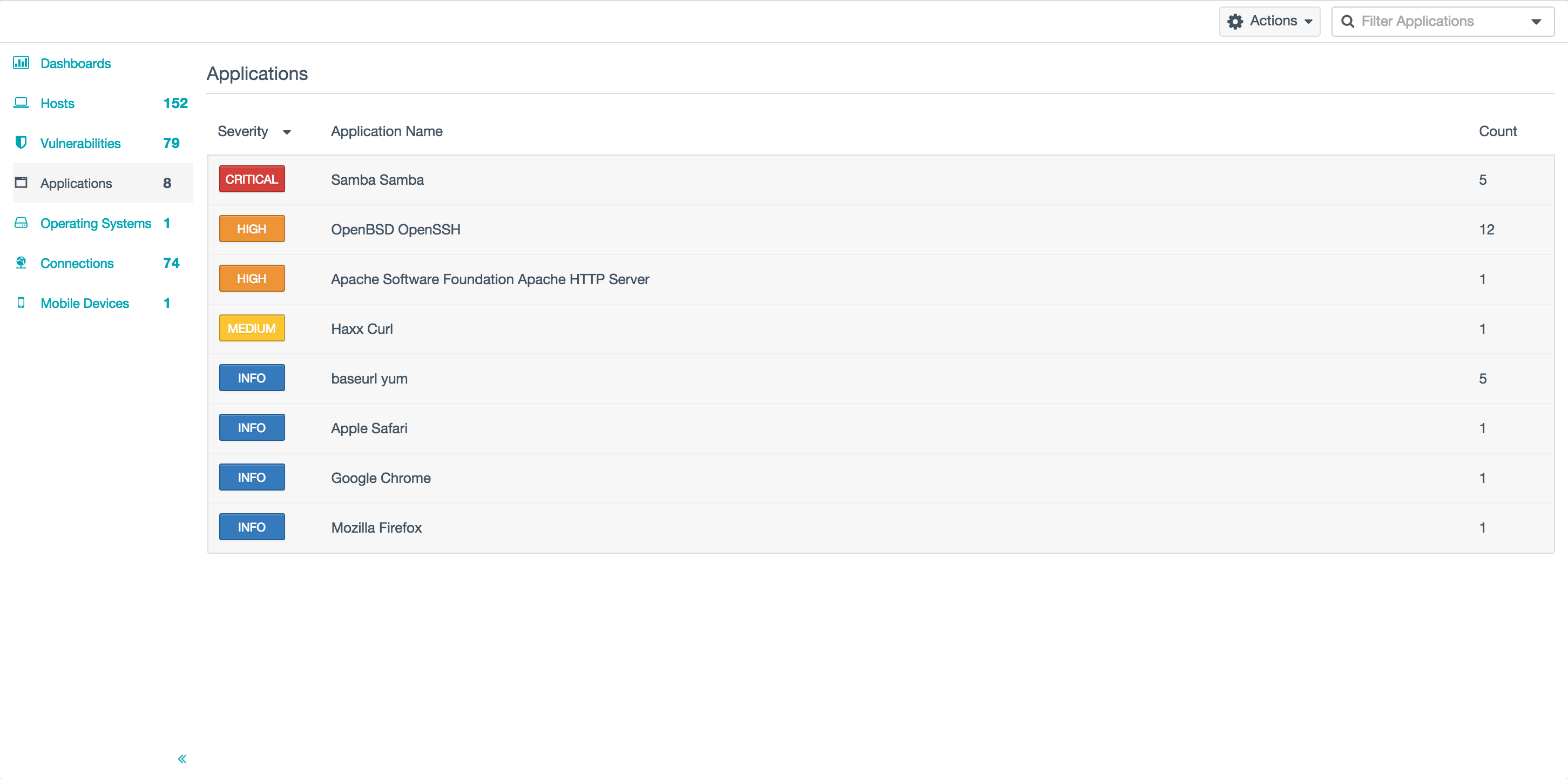Image resolution: width=1568 pixels, height=779 pixels.
Task: Click the Hosts laptop icon
Action: point(21,103)
